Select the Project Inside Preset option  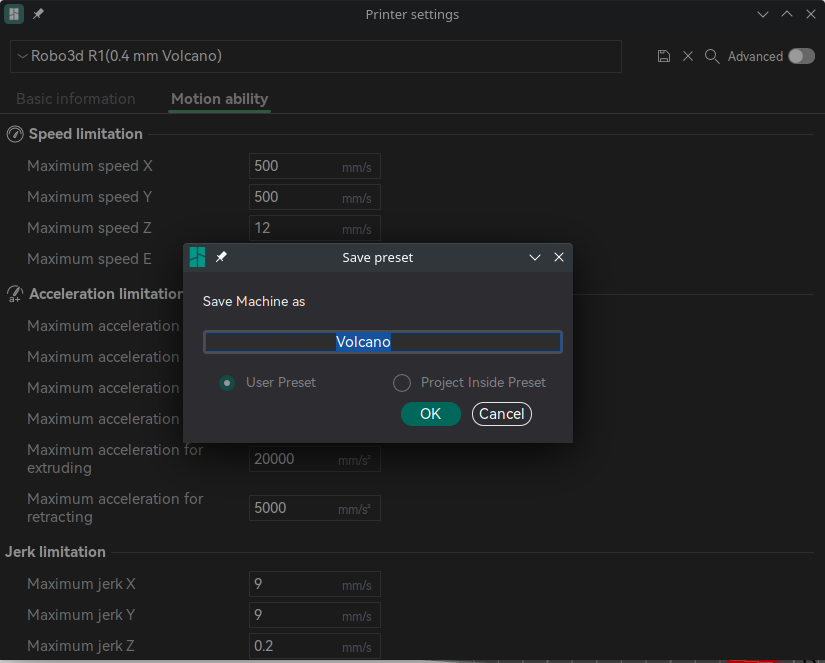click(401, 382)
